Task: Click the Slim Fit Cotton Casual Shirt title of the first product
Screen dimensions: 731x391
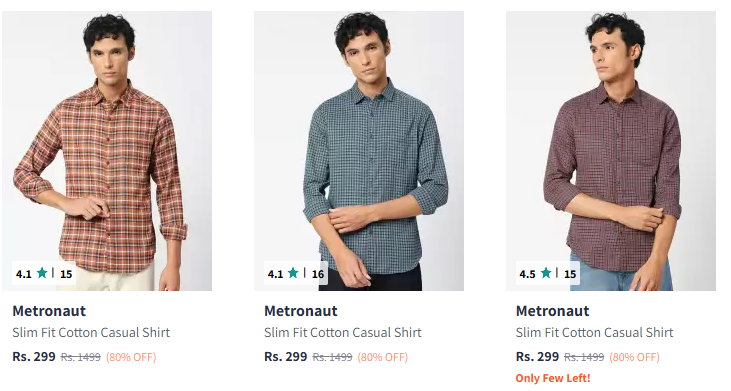Action: coord(91,333)
